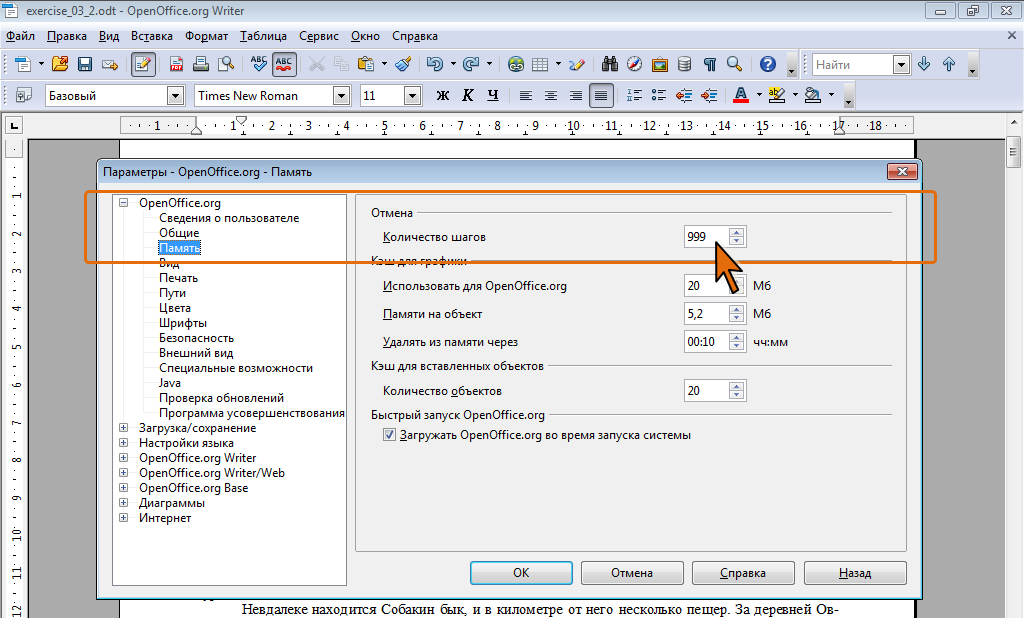Expand the Загрузка/сохранение node
This screenshot has width=1024, height=618.
123,428
